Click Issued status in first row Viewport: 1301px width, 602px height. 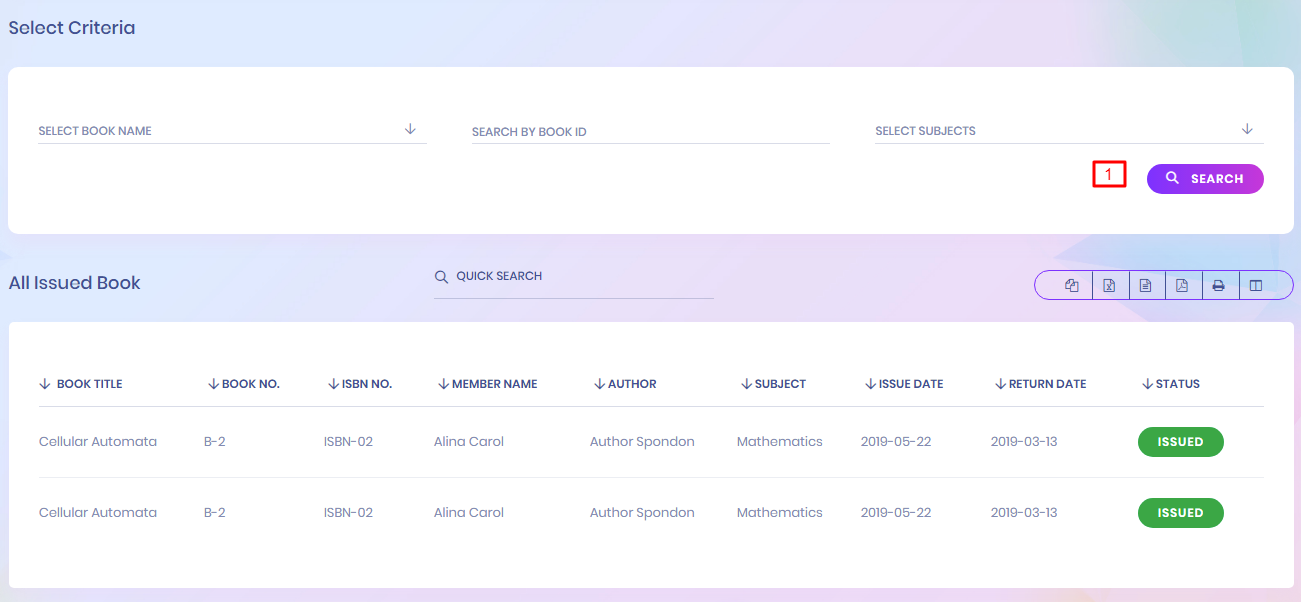1180,442
